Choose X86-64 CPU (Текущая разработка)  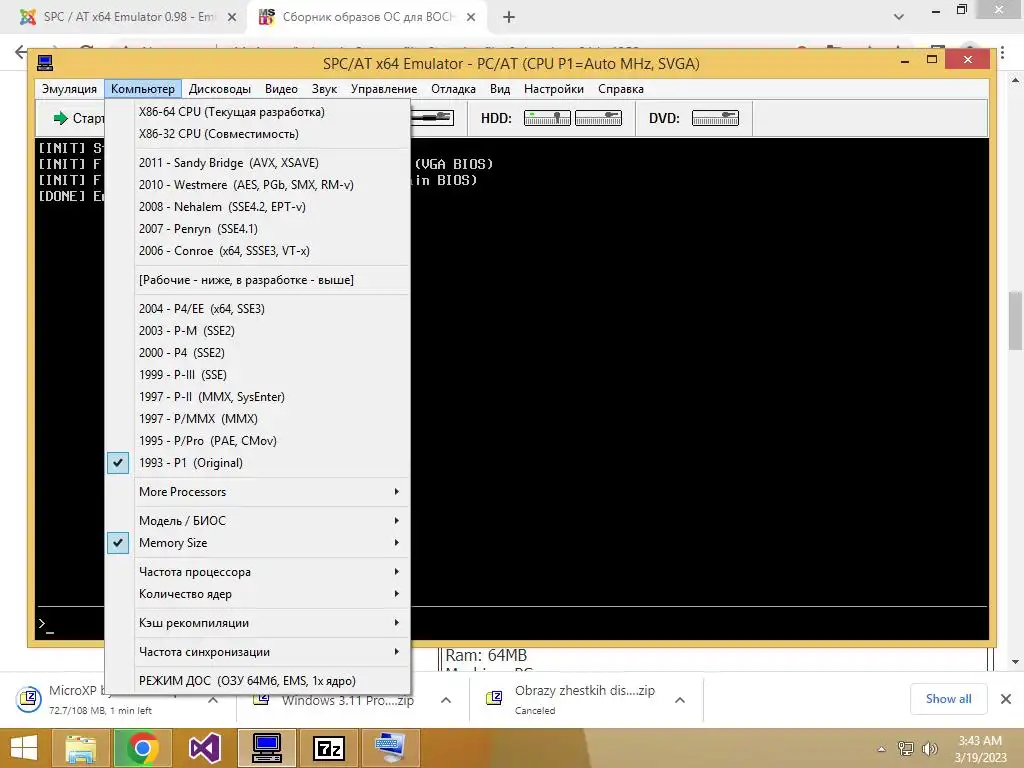(x=257, y=112)
